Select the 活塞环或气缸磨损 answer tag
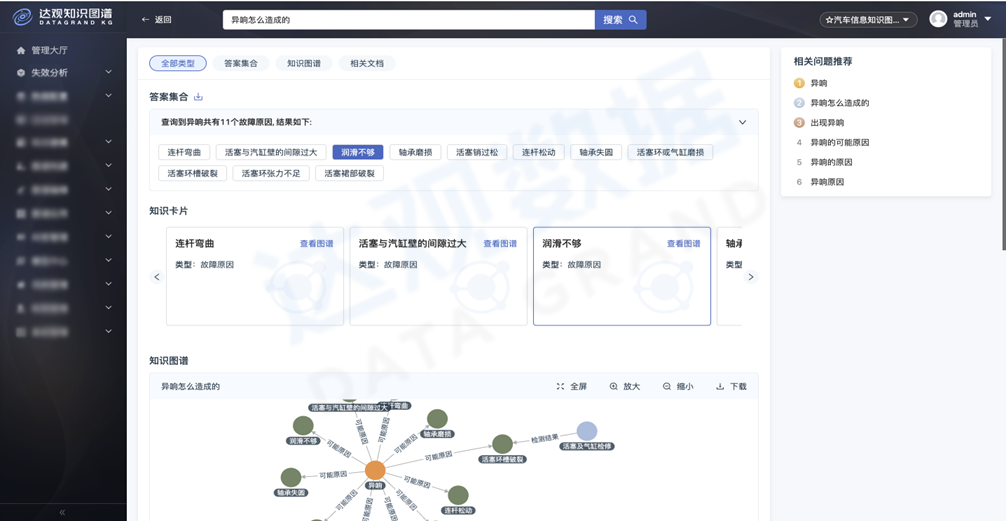This screenshot has width=1006, height=521. point(670,152)
